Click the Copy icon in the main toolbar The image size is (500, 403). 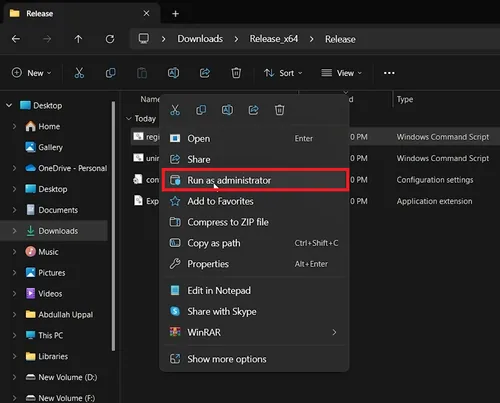(111, 73)
